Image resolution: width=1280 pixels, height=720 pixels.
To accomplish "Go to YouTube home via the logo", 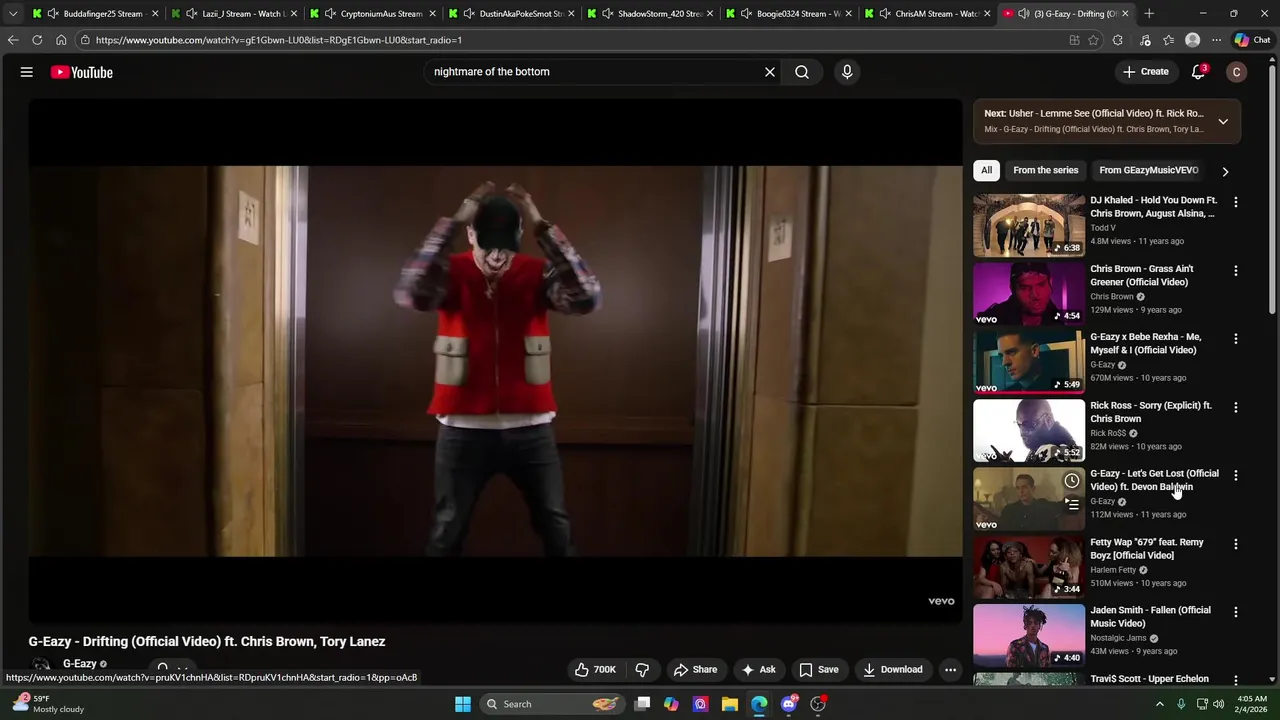I will click(82, 72).
